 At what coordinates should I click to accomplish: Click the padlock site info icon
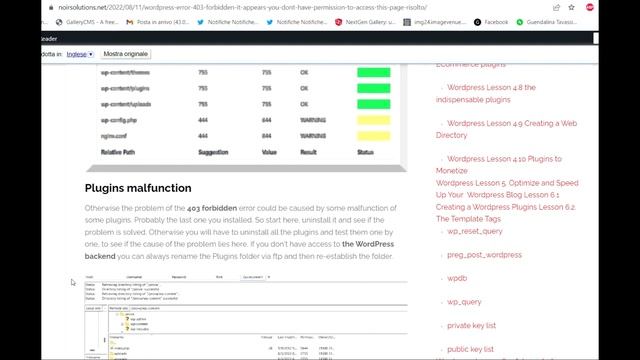51,7
